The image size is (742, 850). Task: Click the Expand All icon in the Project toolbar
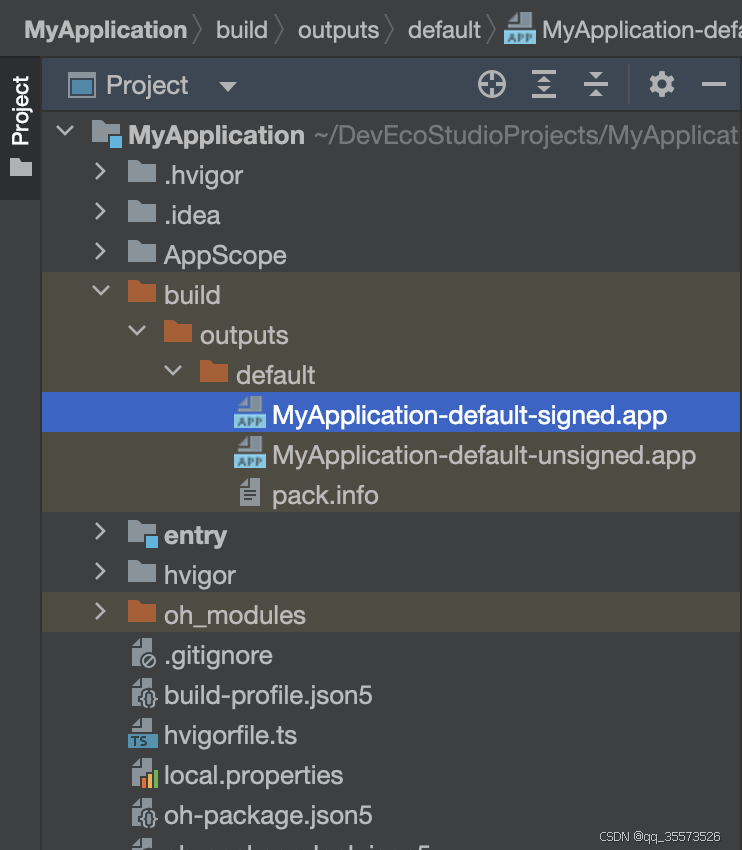click(544, 85)
